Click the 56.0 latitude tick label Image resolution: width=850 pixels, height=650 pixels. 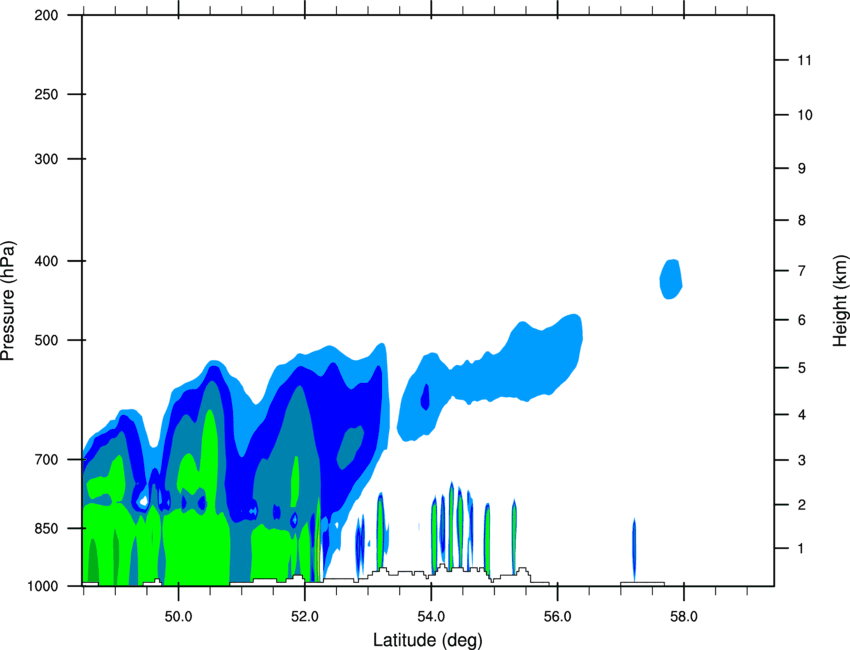[558, 617]
